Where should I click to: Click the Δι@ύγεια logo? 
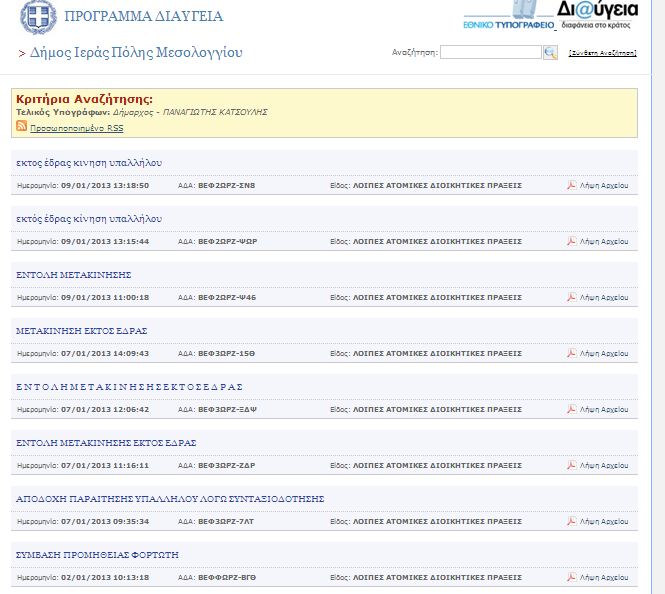pyautogui.click(x=598, y=15)
